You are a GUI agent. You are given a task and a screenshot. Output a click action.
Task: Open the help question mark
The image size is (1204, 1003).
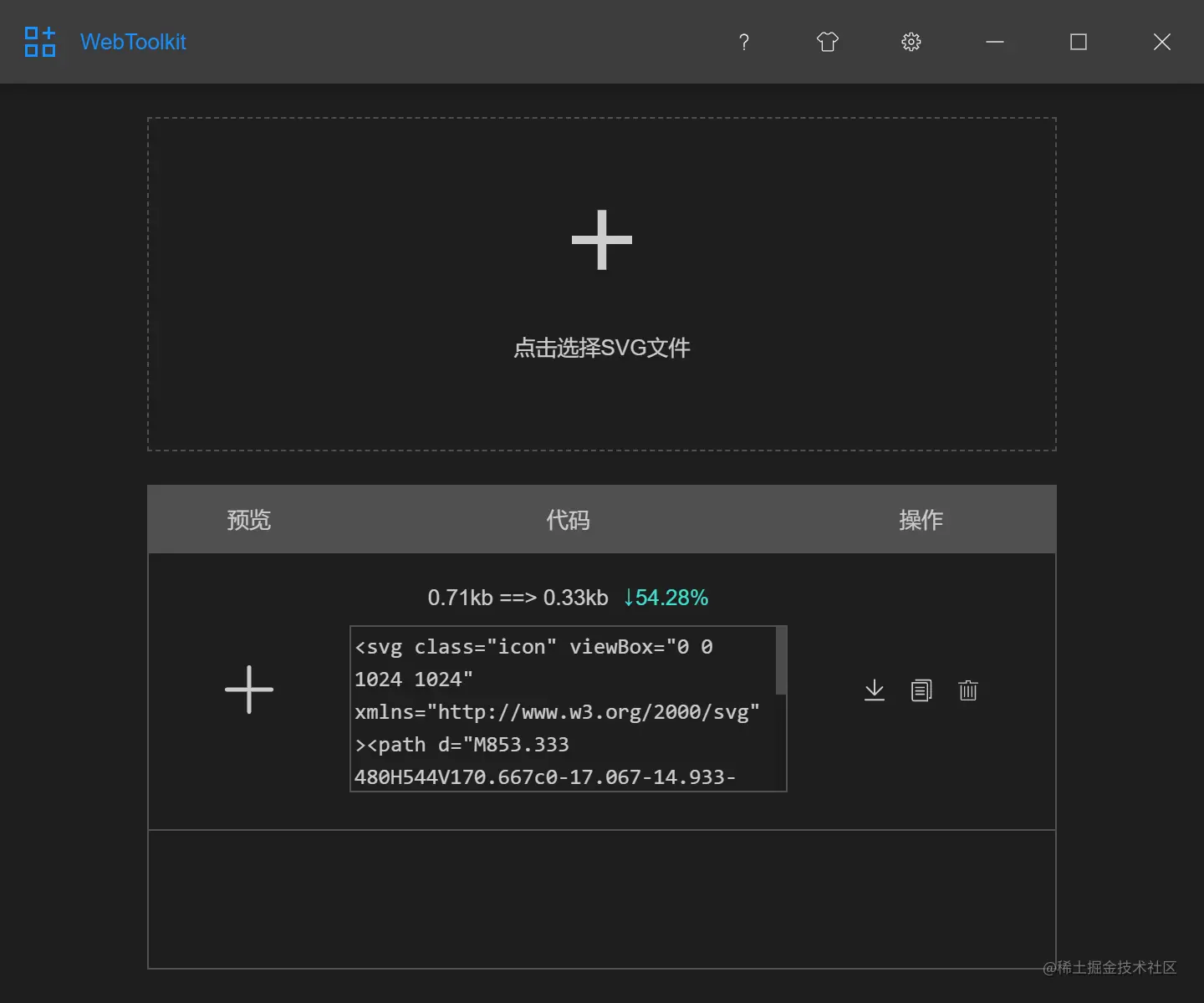743,42
